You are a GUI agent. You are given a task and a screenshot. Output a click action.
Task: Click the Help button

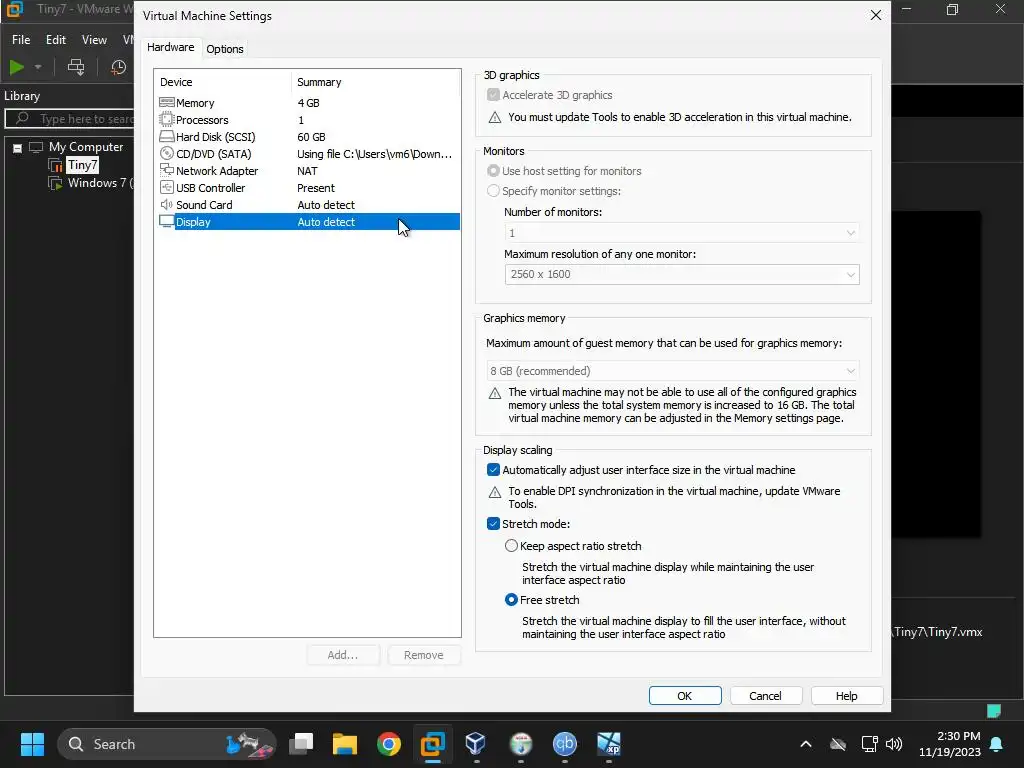tap(847, 696)
